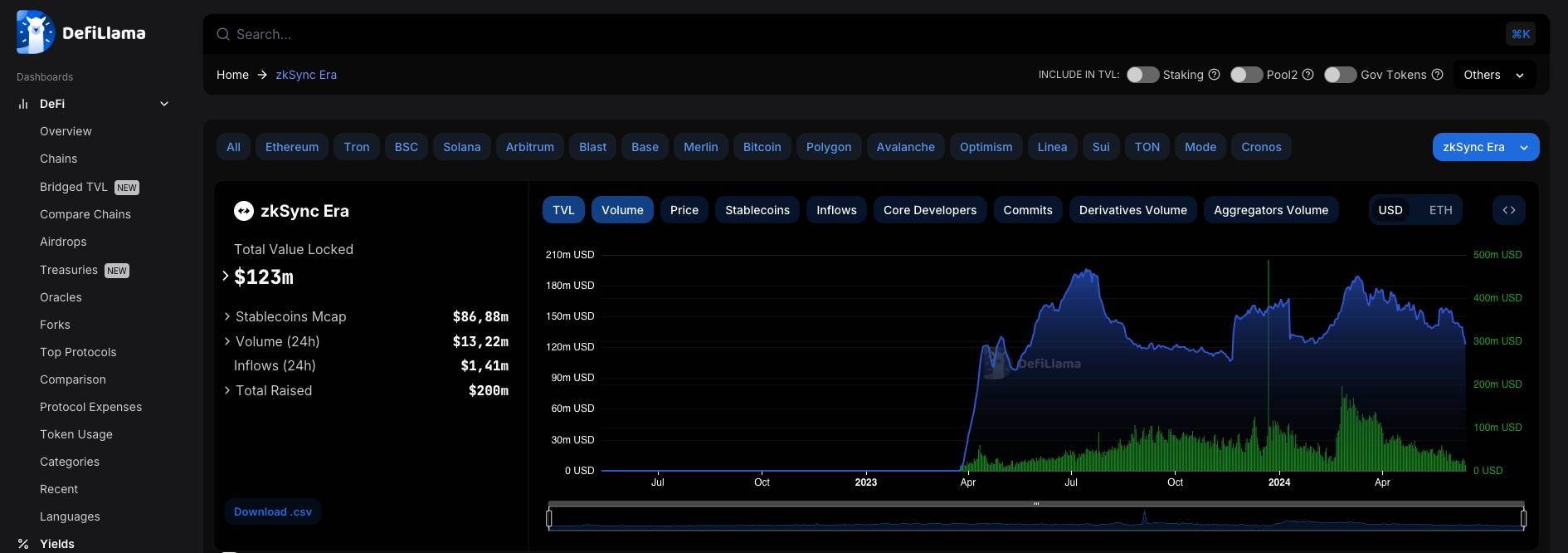This screenshot has width=1568, height=553.
Task: Select the Polygon chain filter
Action: pyautogui.click(x=829, y=147)
